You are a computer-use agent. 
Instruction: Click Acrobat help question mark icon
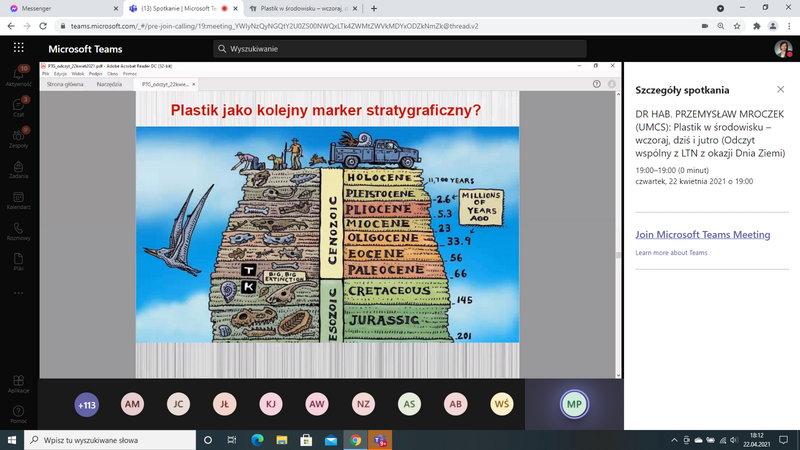tap(596, 84)
